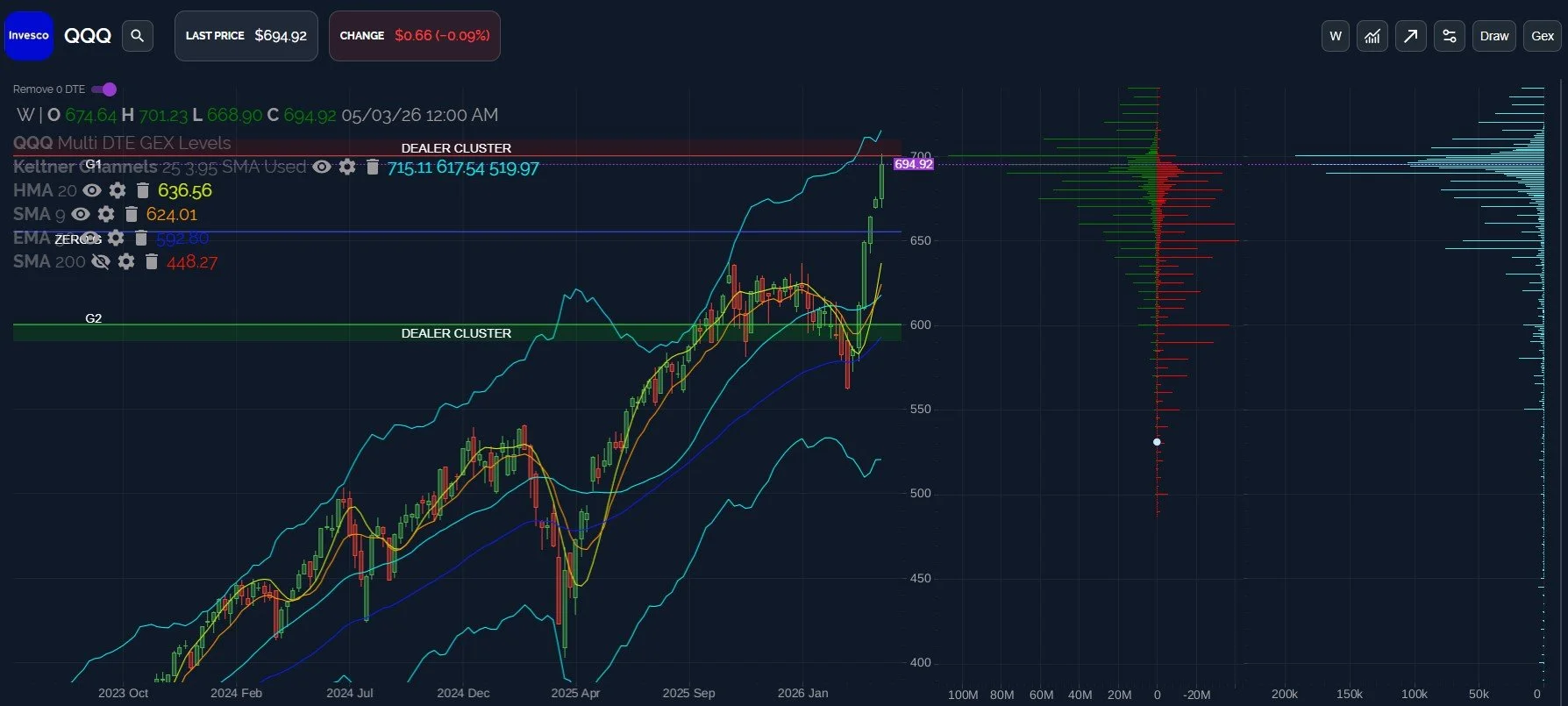Click the white dot marker on GEX profile

pyautogui.click(x=1157, y=442)
